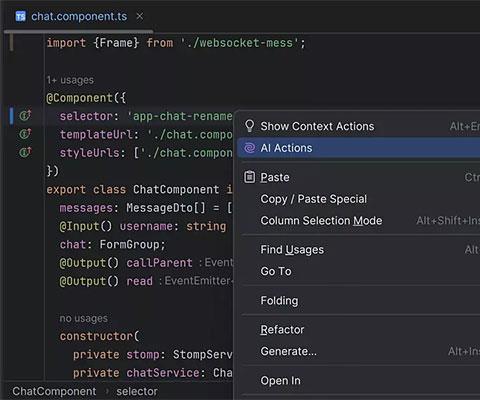The height and width of the screenshot is (400, 480).
Task: Click gutter override icon beside selector line
Action: pos(25,115)
